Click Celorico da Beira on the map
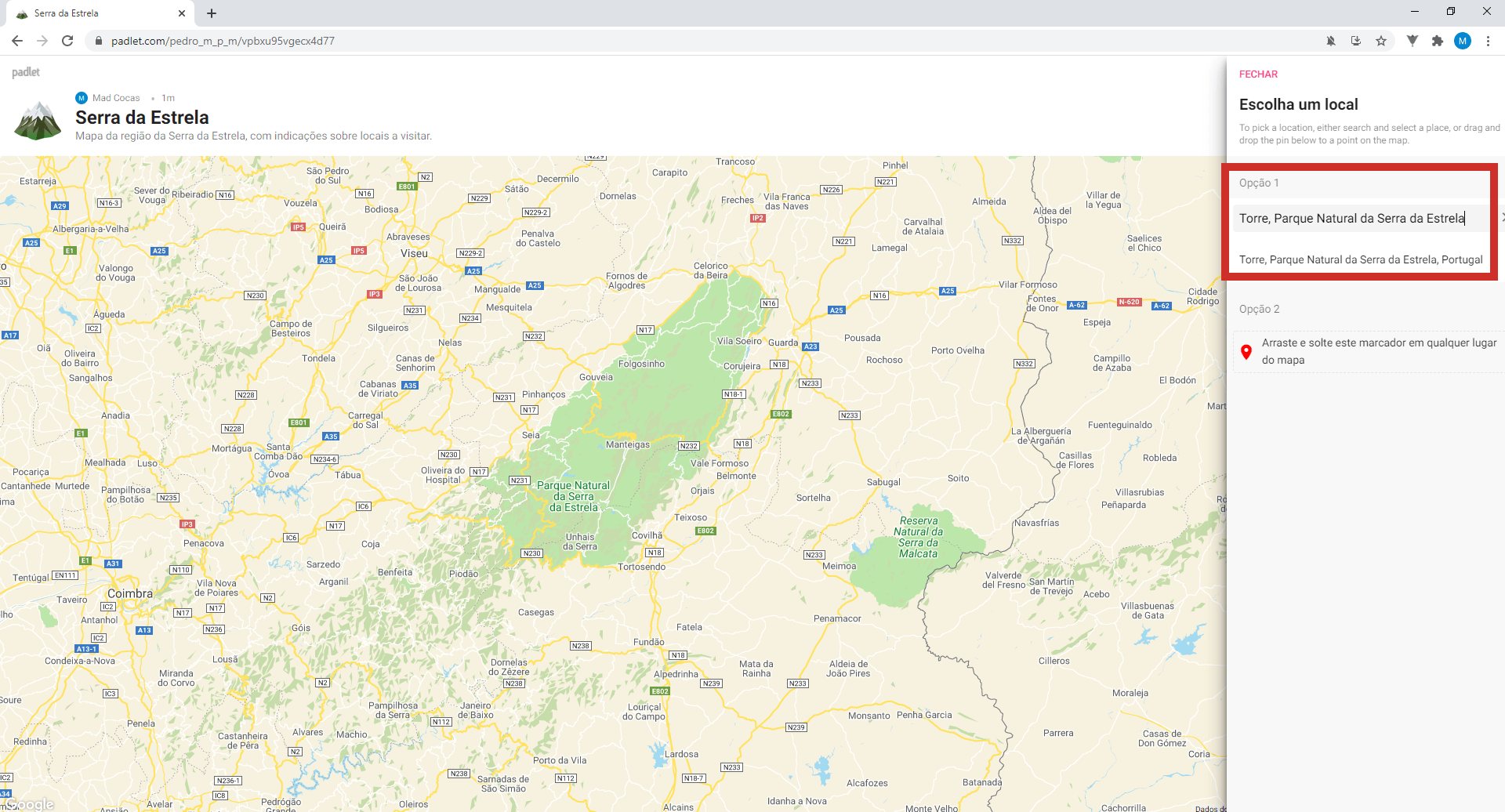The height and width of the screenshot is (812, 1505). (x=711, y=270)
